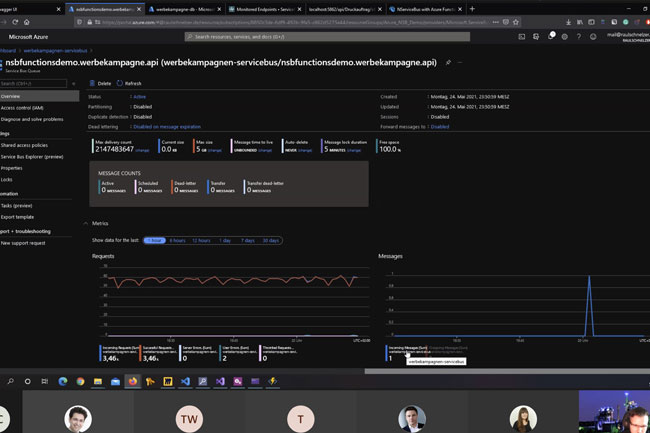Select the 12 hours time range
The width and height of the screenshot is (650, 433).
(x=201, y=240)
